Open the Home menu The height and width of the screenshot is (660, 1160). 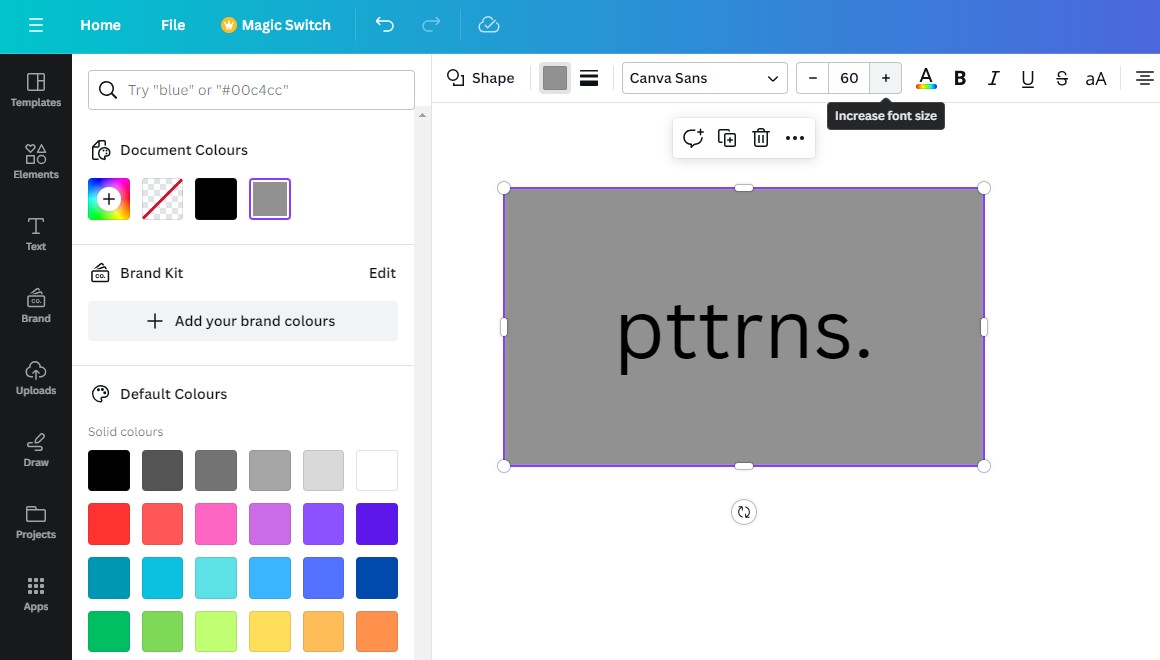101,25
